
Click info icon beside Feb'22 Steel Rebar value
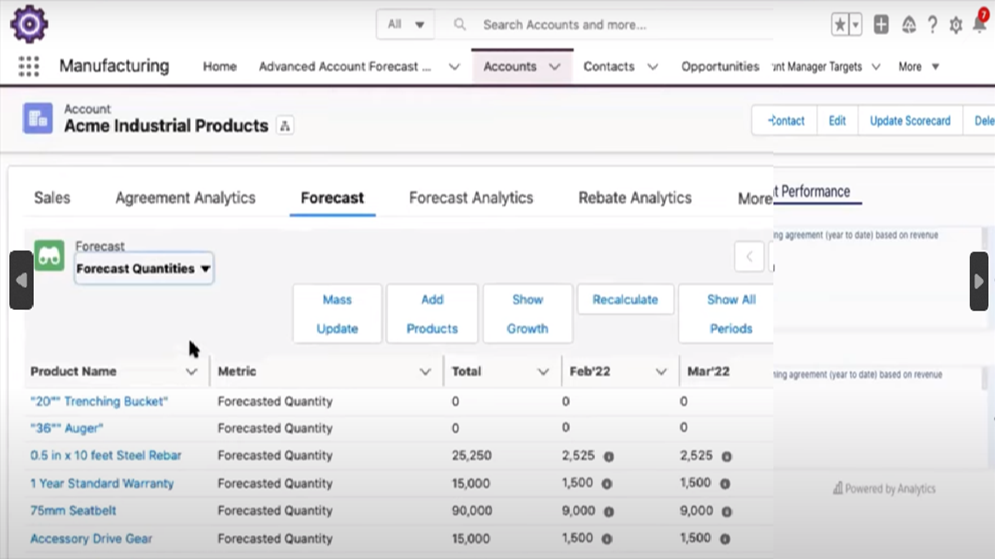coord(609,456)
